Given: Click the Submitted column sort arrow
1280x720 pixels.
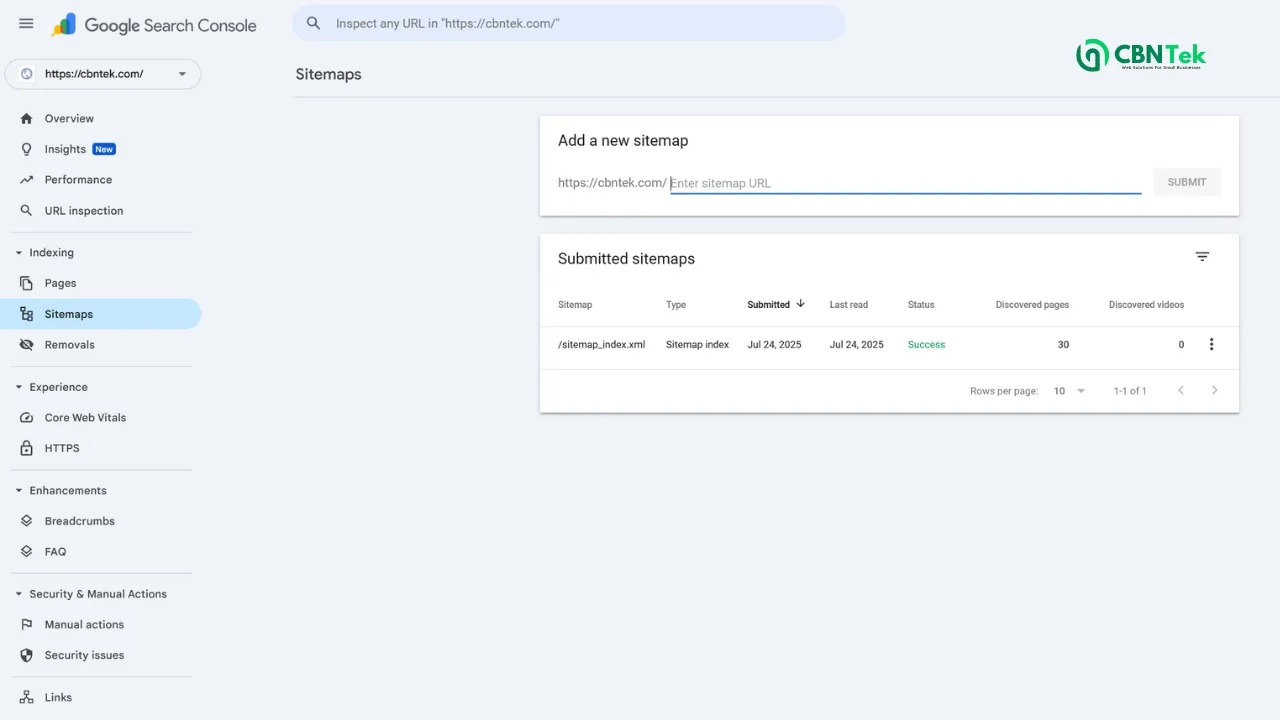Looking at the screenshot, I should (x=800, y=304).
